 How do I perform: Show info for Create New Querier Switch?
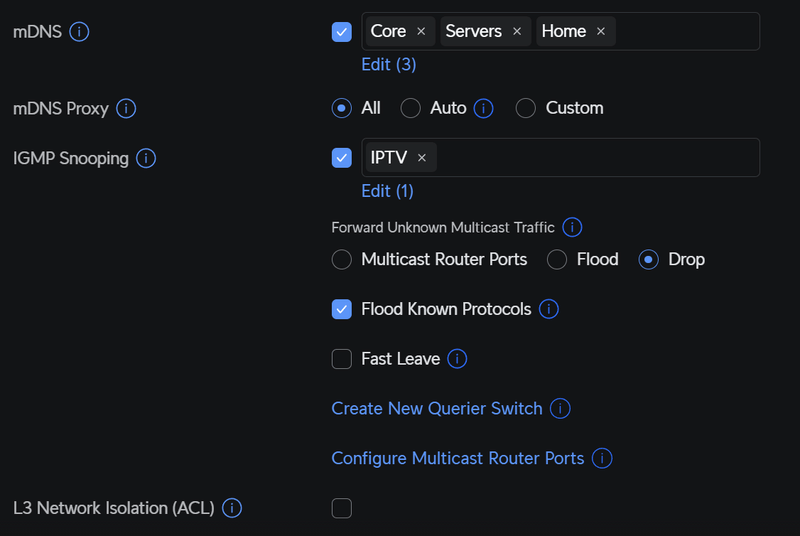click(x=561, y=408)
